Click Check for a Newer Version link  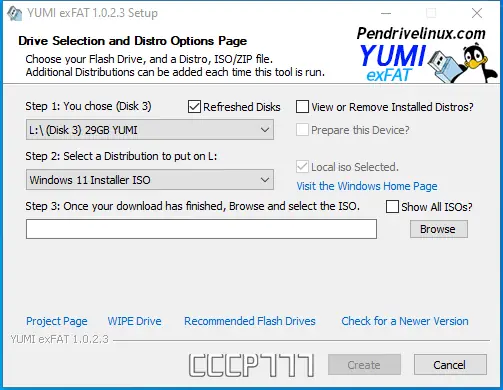pos(405,321)
